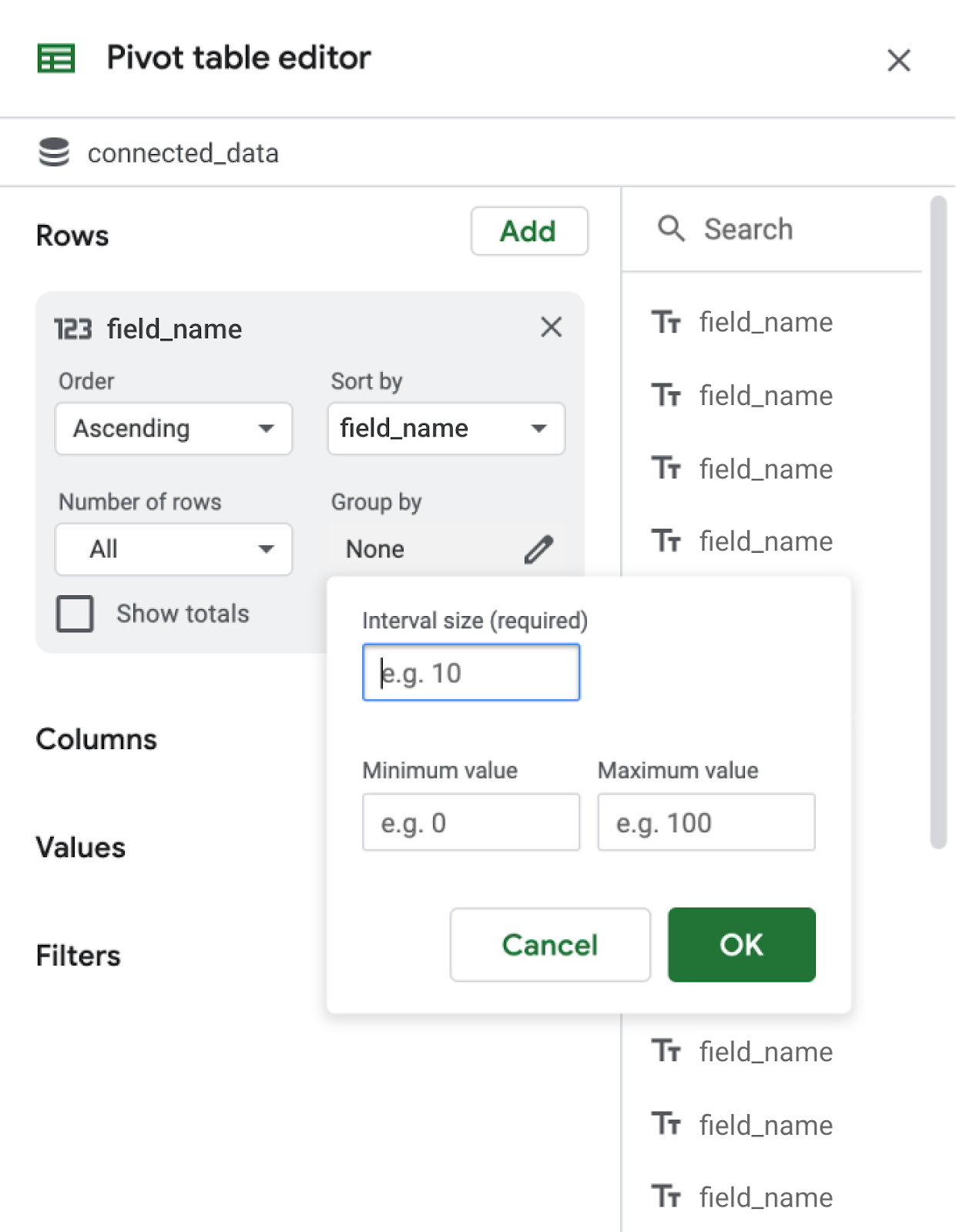The height and width of the screenshot is (1232, 956).
Task: Click the search magnifier icon
Action: tap(671, 229)
